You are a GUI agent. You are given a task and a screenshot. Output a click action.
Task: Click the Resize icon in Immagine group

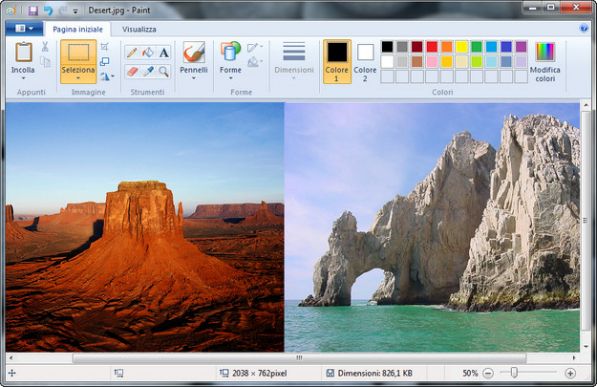pos(104,61)
